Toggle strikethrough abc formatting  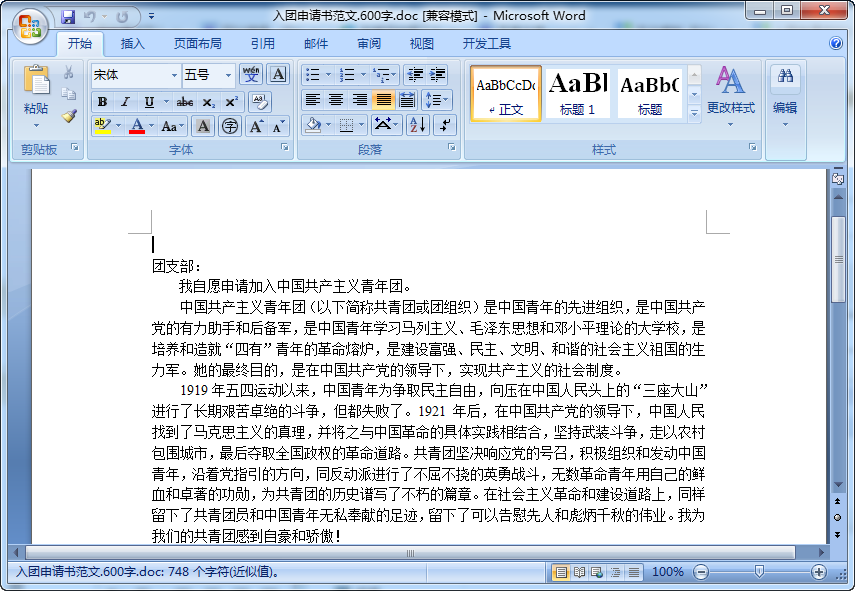[x=184, y=102]
